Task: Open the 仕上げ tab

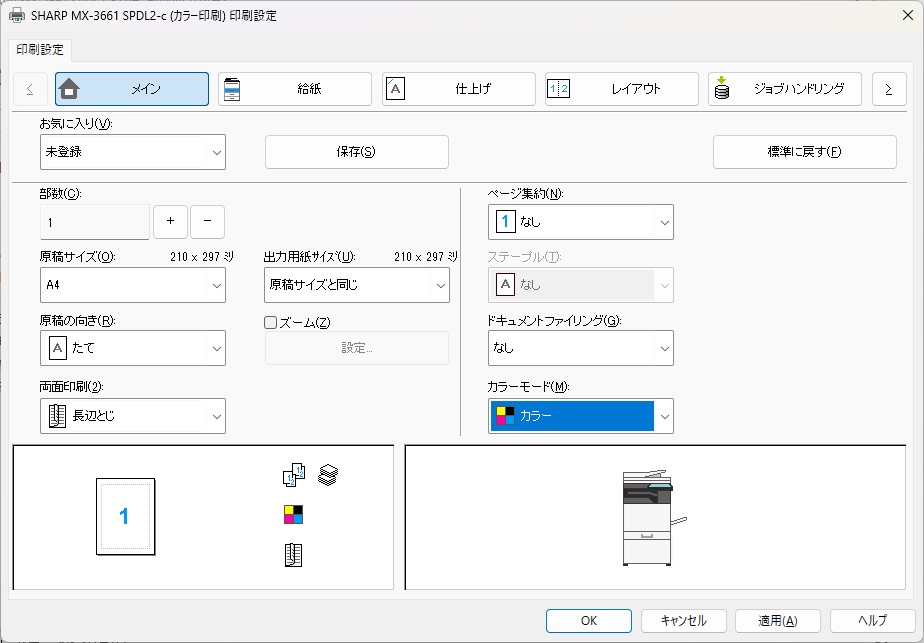Action: pos(458,89)
